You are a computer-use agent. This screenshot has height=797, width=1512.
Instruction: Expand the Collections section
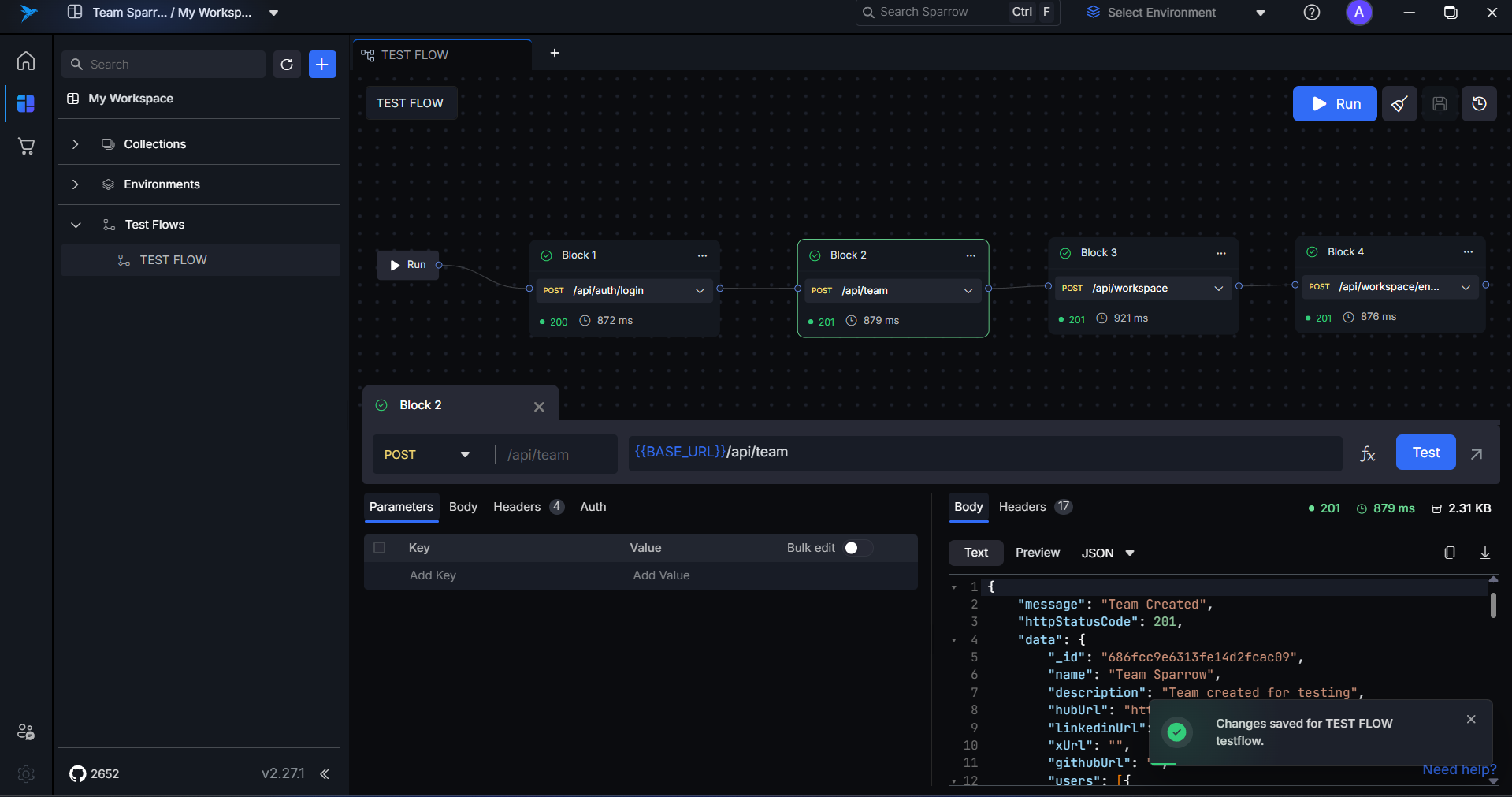pos(76,144)
